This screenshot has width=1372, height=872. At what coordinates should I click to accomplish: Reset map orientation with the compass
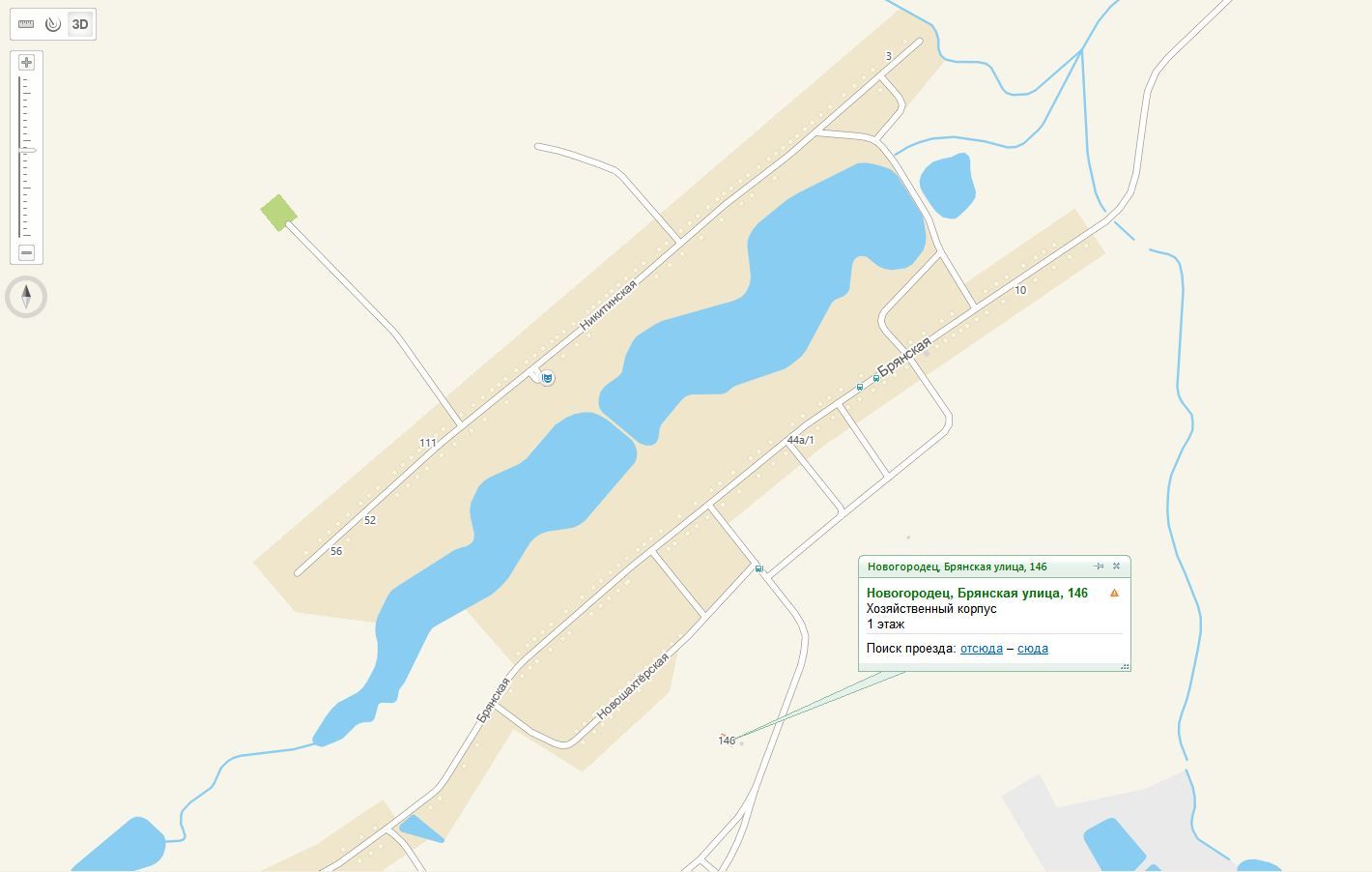pos(26,297)
